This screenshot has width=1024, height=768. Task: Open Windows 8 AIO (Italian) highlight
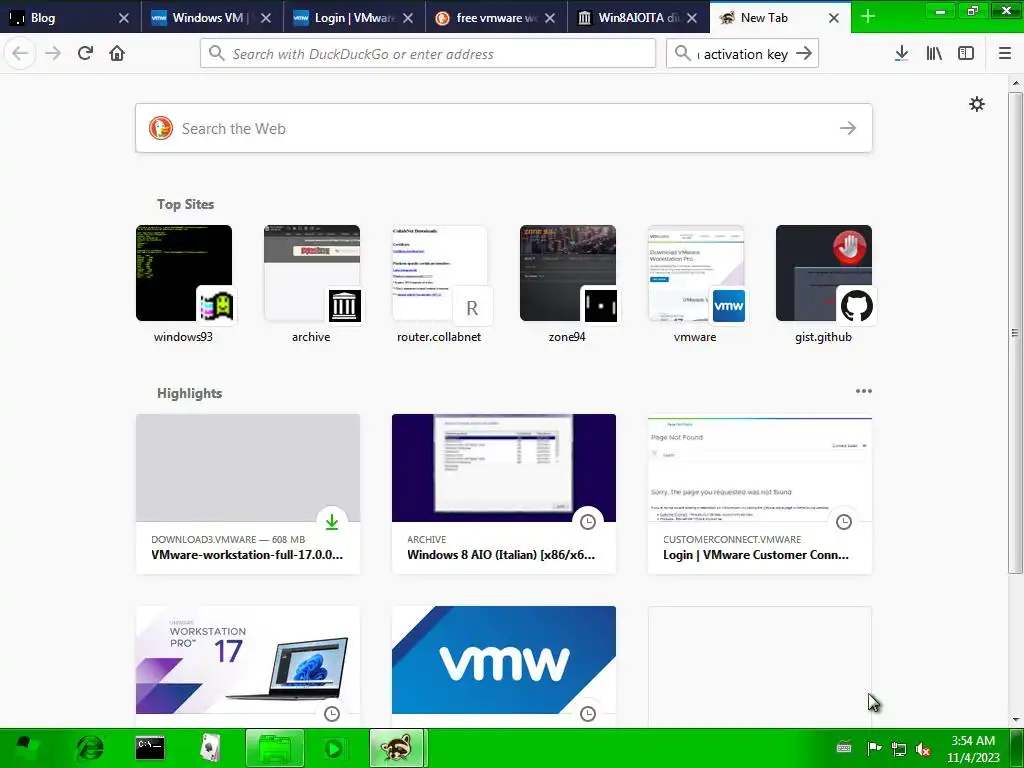(x=504, y=494)
